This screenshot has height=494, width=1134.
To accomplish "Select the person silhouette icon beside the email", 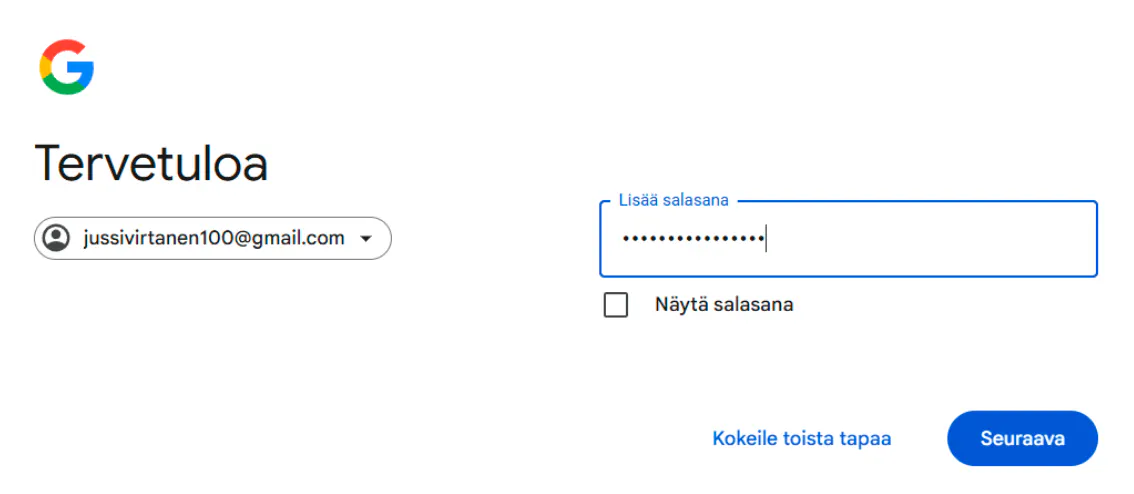I will coord(57,238).
